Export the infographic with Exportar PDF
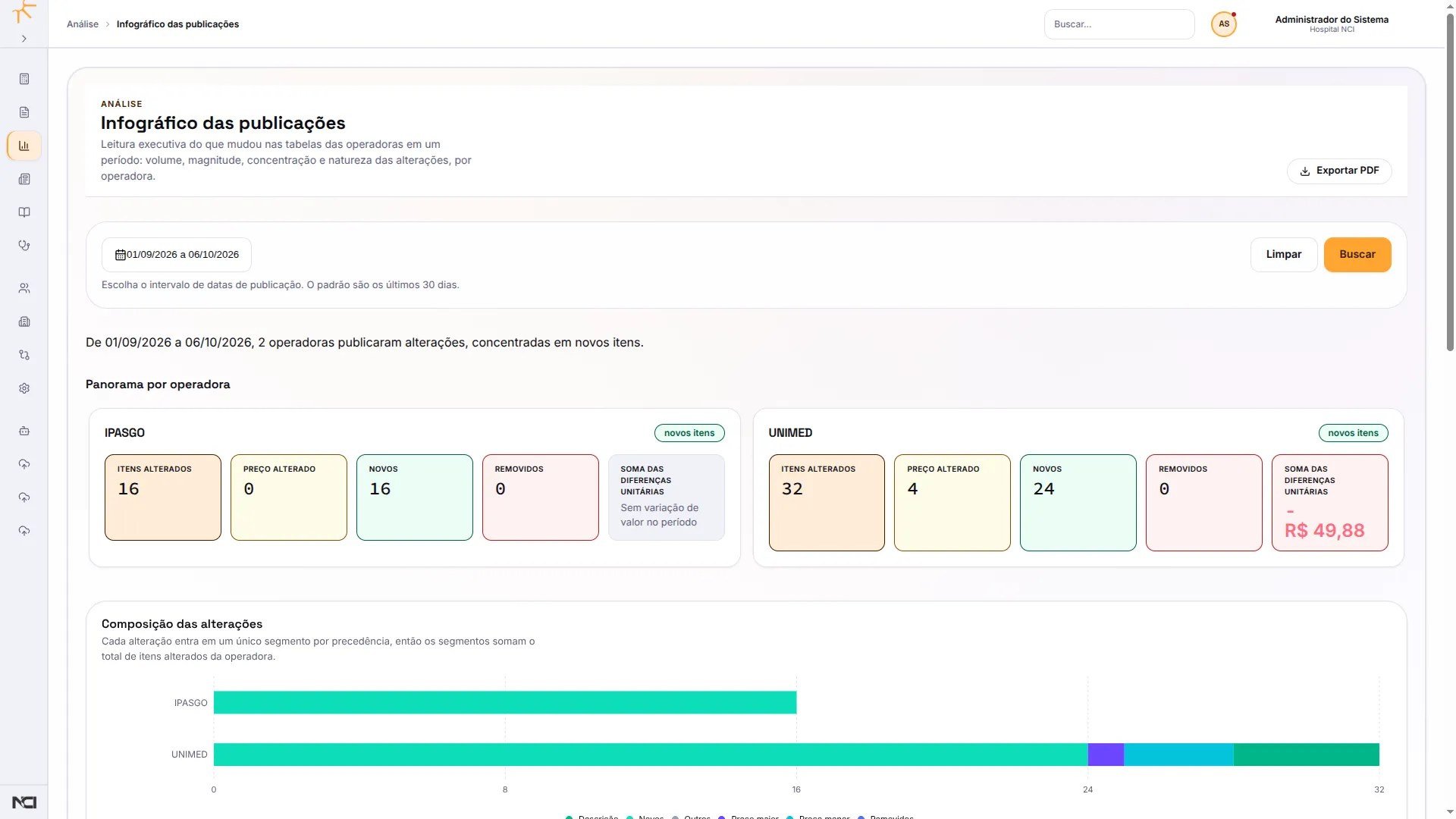Viewport: 1456px width, 819px height. (x=1339, y=171)
